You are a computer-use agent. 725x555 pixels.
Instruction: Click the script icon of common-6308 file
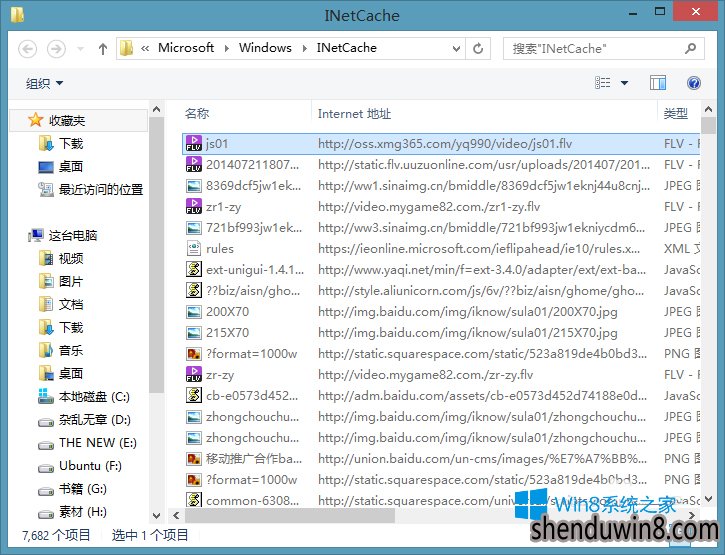tap(194, 500)
